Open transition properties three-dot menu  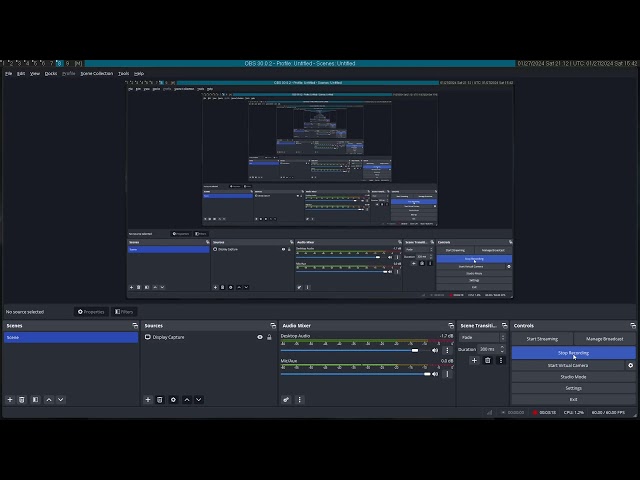coord(501,360)
